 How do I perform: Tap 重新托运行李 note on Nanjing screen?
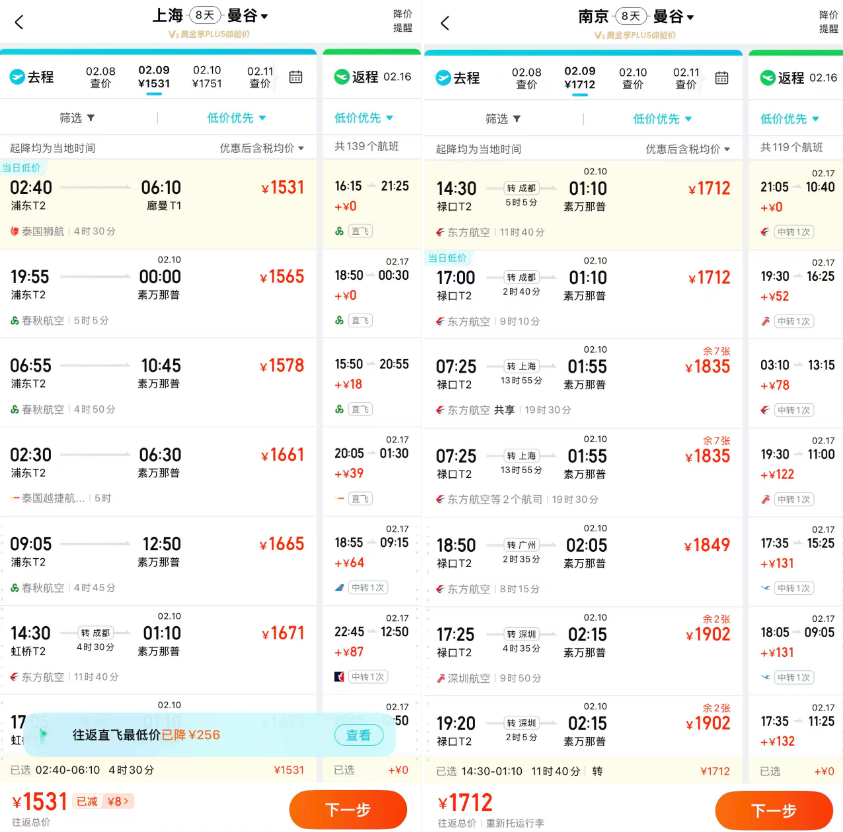[515, 823]
